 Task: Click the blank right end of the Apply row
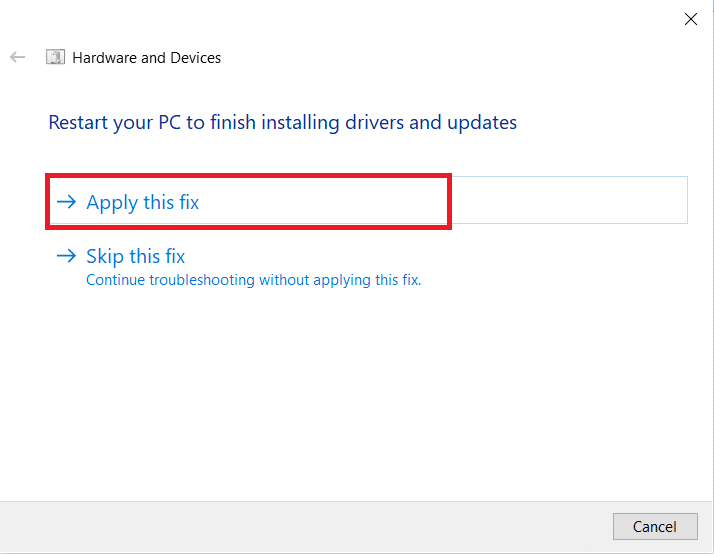tap(570, 200)
